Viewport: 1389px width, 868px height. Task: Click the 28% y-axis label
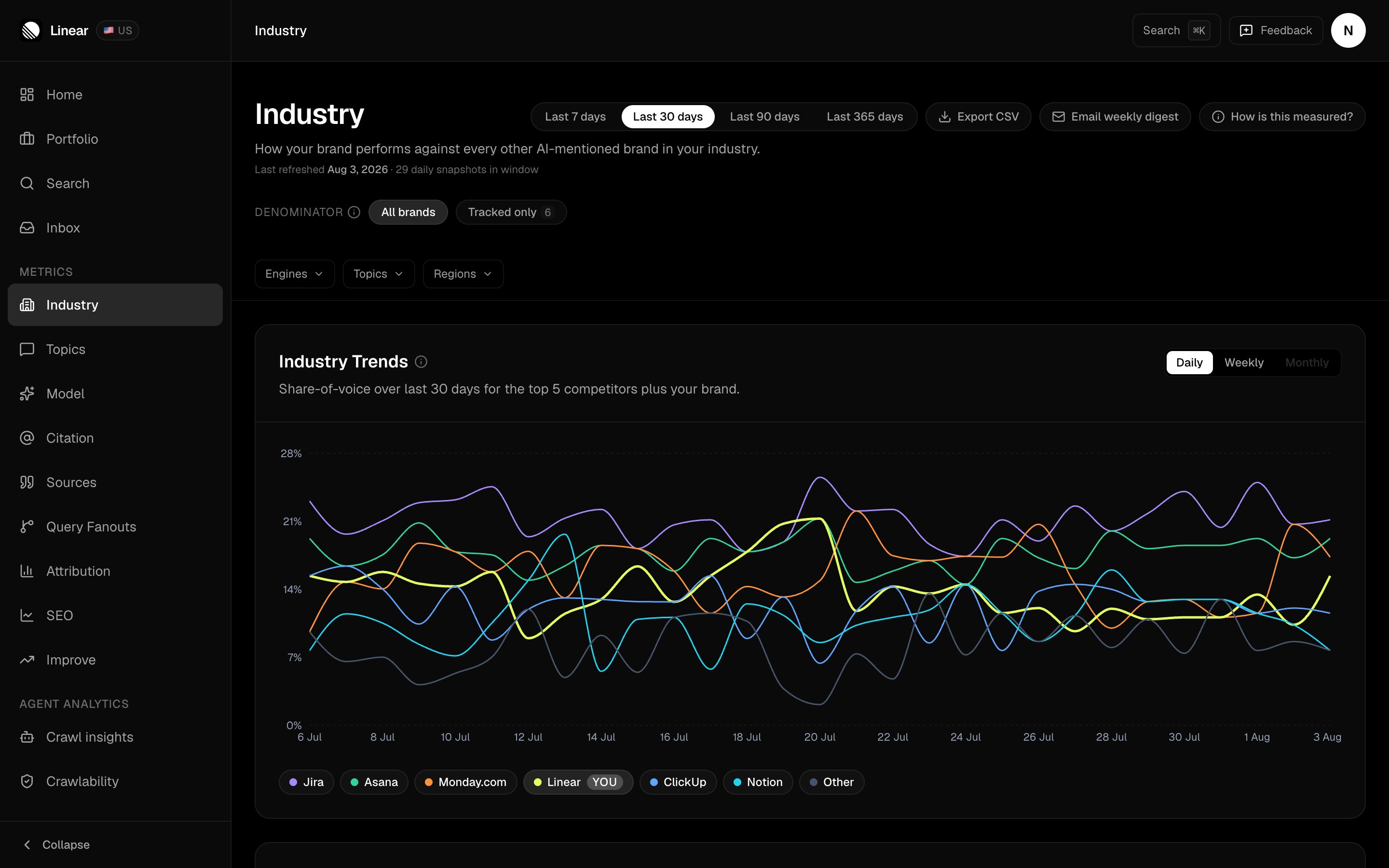pyautogui.click(x=291, y=453)
